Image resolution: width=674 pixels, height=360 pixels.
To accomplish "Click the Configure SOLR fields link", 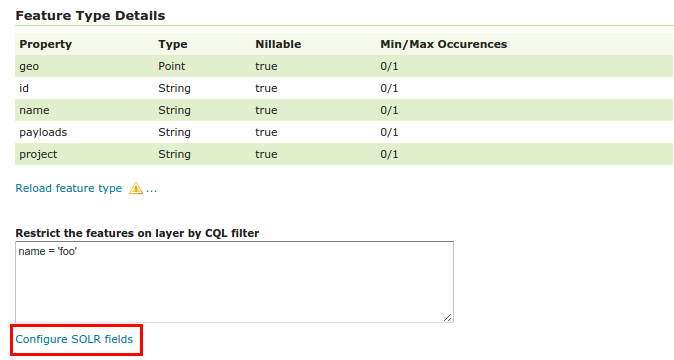I will coord(74,339).
